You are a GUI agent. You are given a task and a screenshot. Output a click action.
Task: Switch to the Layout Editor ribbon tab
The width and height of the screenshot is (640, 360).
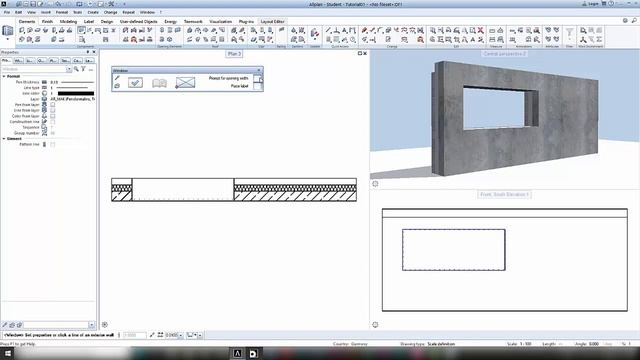tap(272, 21)
